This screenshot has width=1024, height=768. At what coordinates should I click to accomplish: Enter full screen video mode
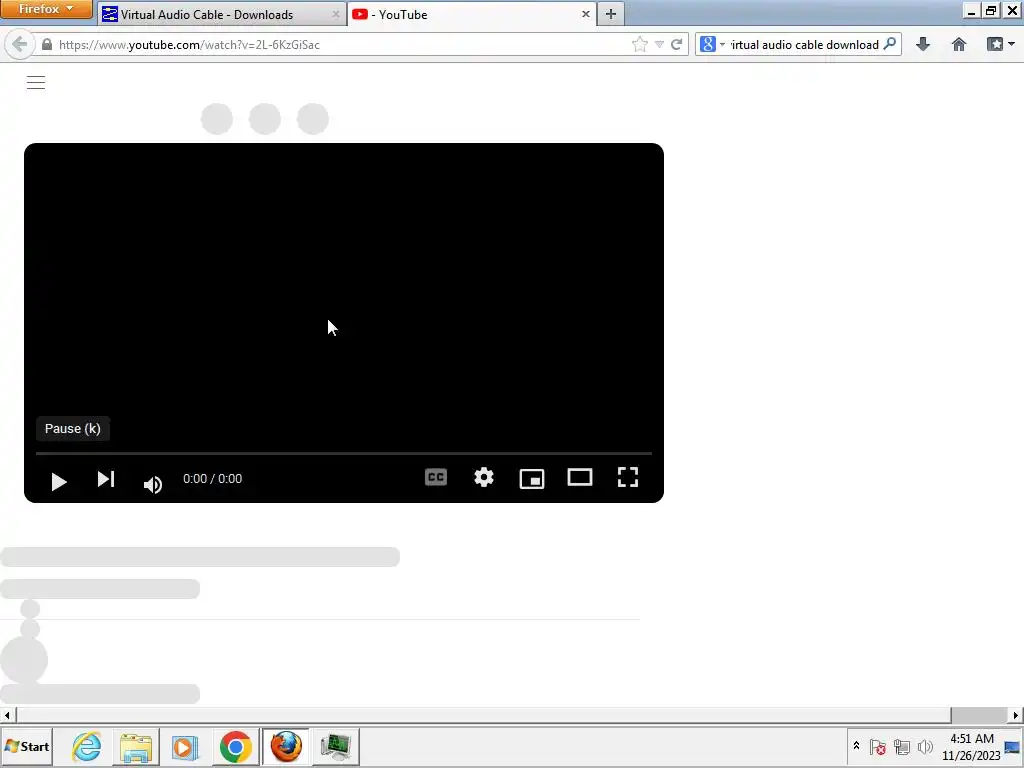(628, 477)
